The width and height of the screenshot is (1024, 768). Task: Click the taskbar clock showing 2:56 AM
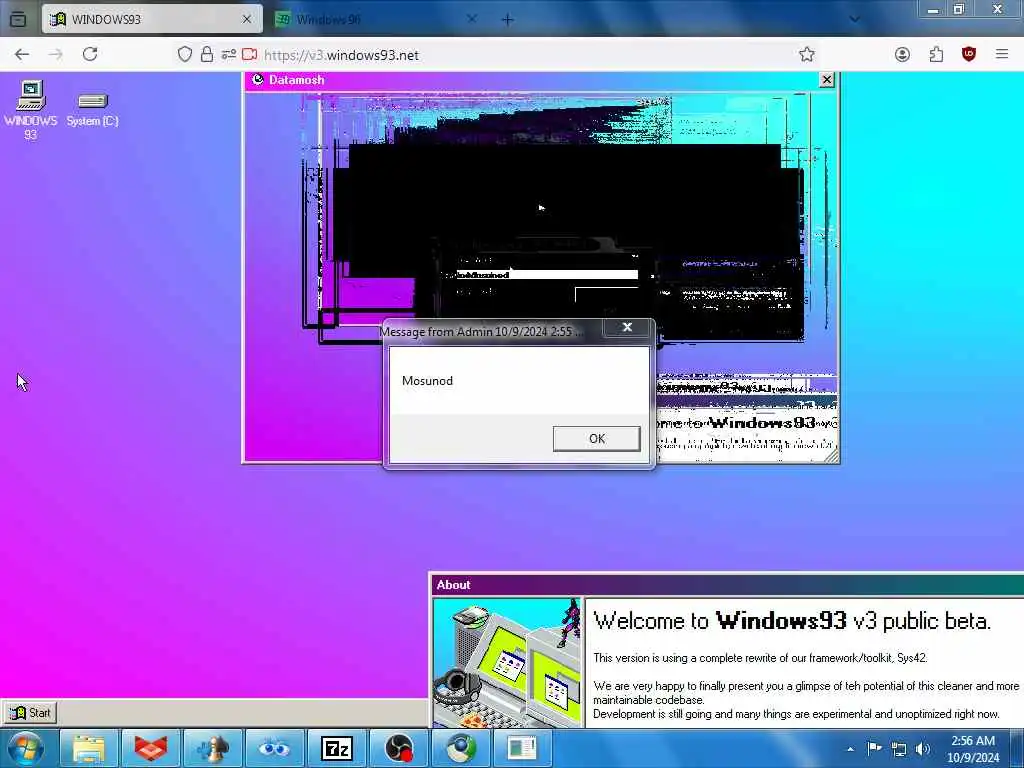pos(973,749)
